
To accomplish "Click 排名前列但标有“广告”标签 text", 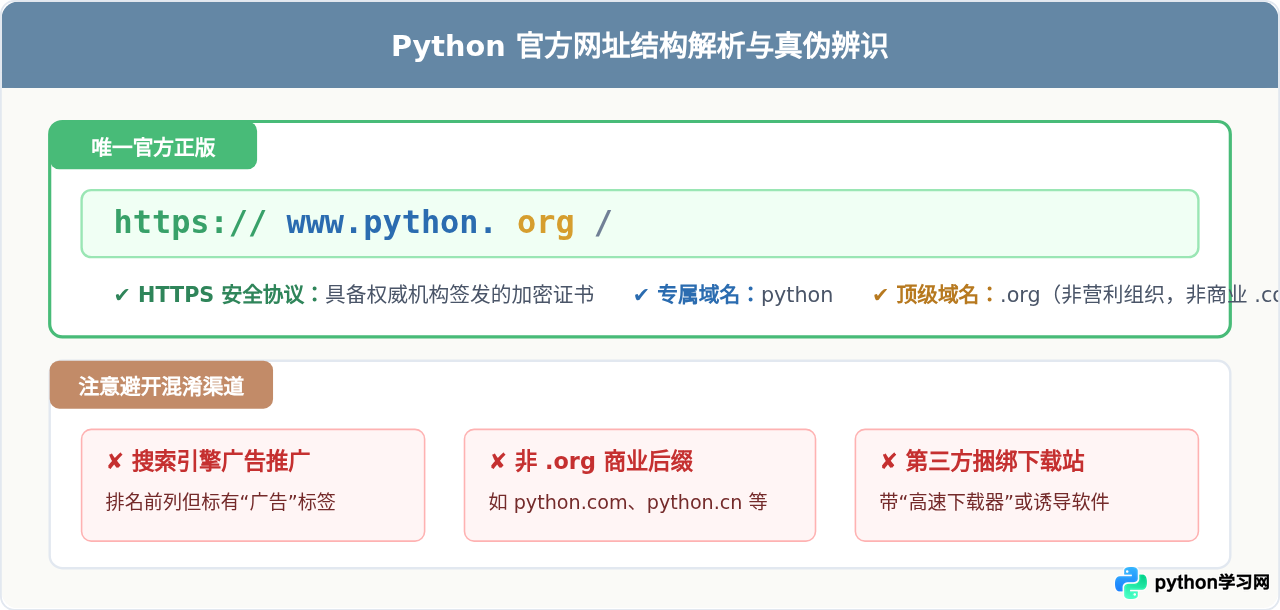I will (x=221, y=502).
